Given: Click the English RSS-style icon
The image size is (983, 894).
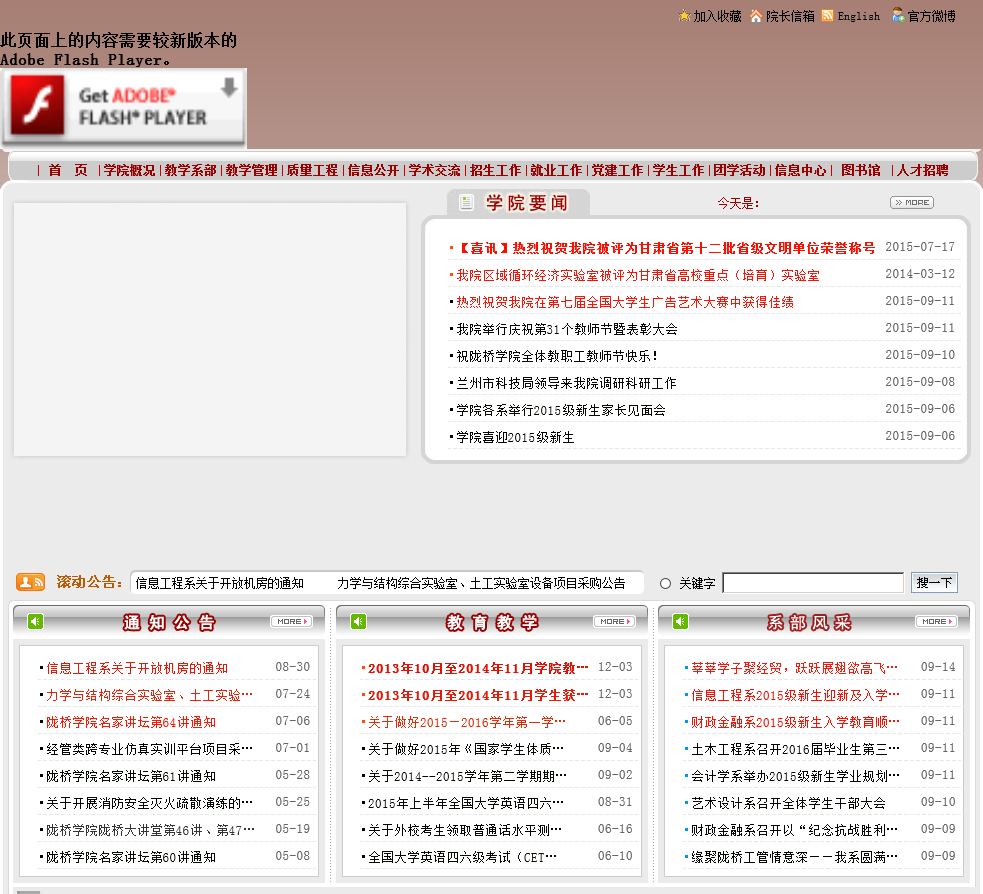Looking at the screenshot, I should point(828,16).
